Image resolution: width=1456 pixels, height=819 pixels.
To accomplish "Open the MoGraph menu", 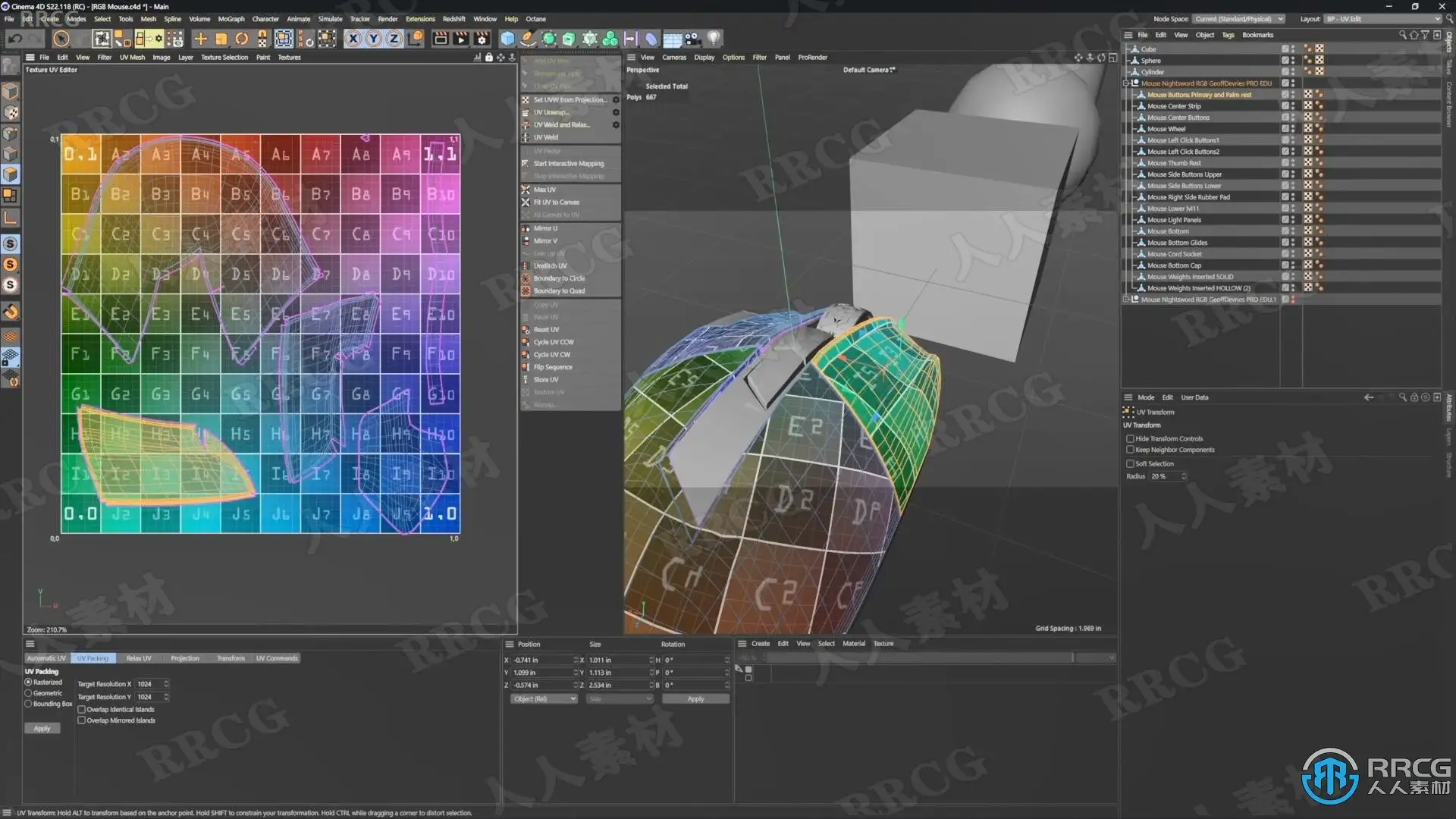I will click(231, 19).
